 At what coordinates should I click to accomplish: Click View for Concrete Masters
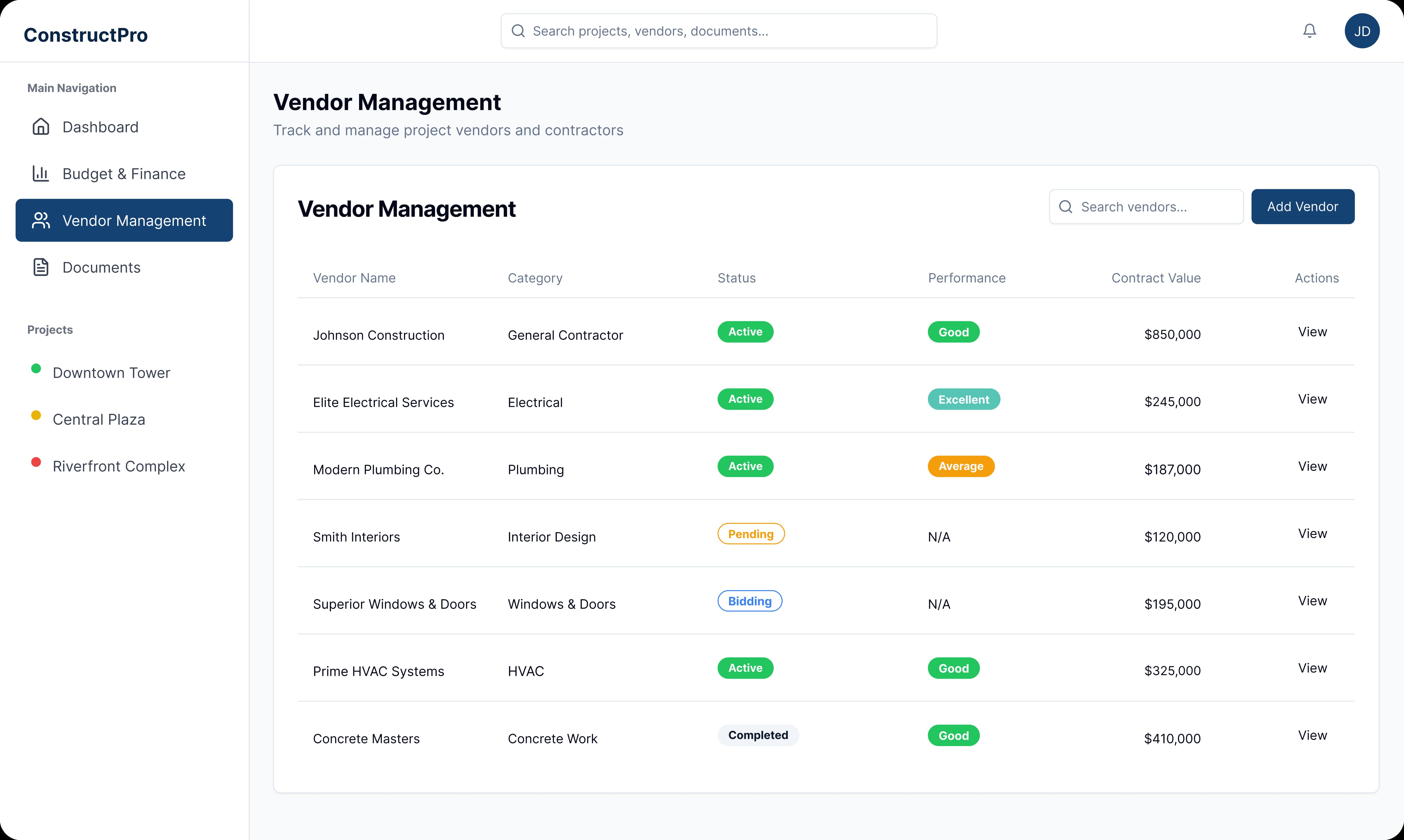1312,735
